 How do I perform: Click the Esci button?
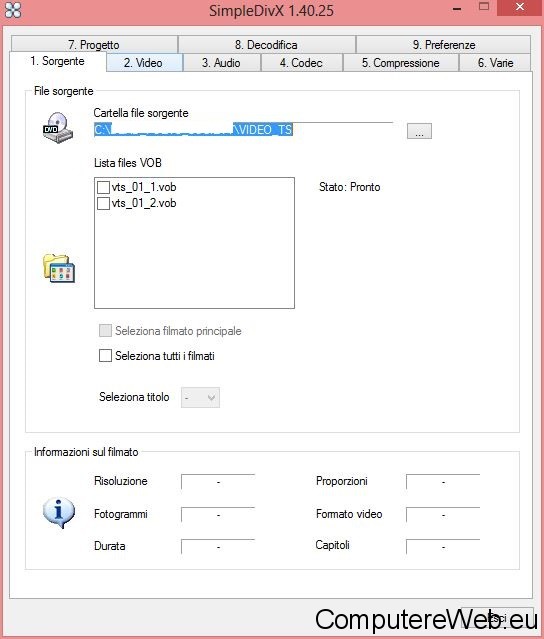[496, 618]
